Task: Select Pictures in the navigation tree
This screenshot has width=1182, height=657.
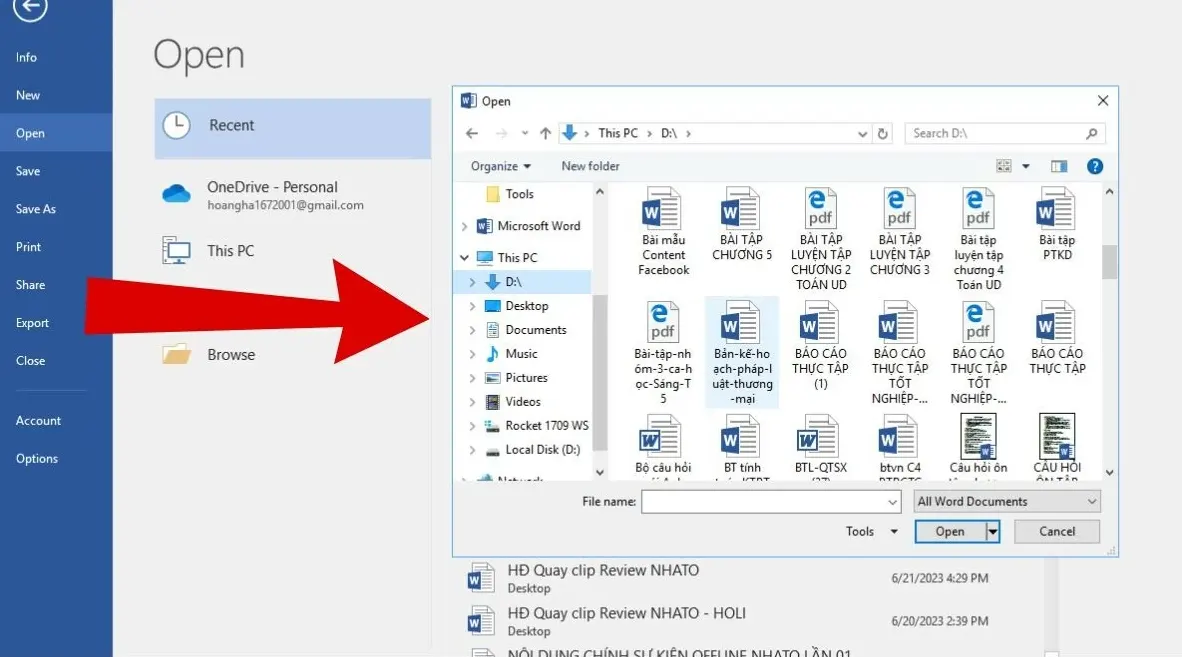Action: (517, 377)
